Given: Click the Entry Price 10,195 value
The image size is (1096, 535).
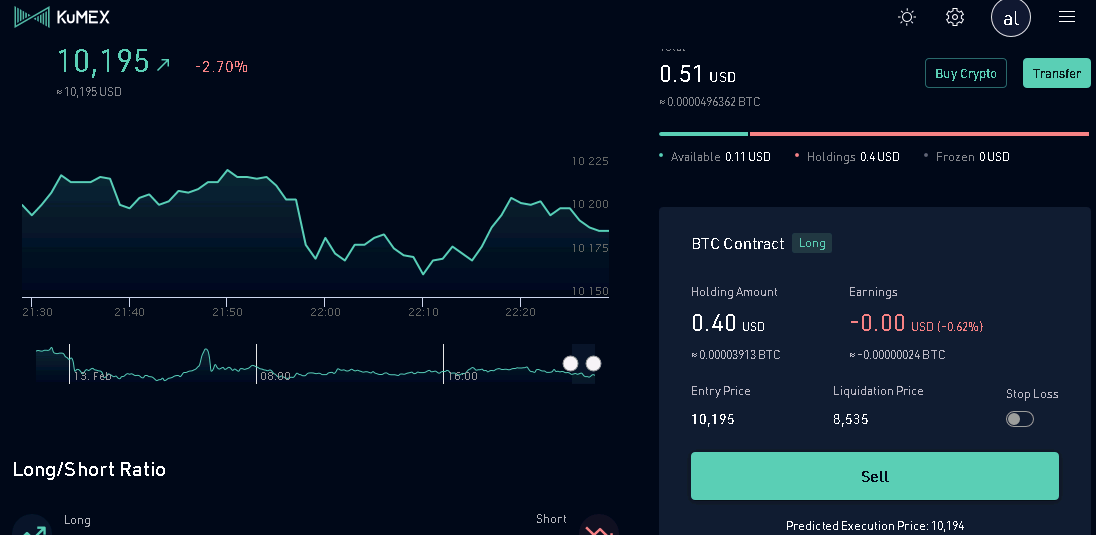Looking at the screenshot, I should pyautogui.click(x=712, y=420).
